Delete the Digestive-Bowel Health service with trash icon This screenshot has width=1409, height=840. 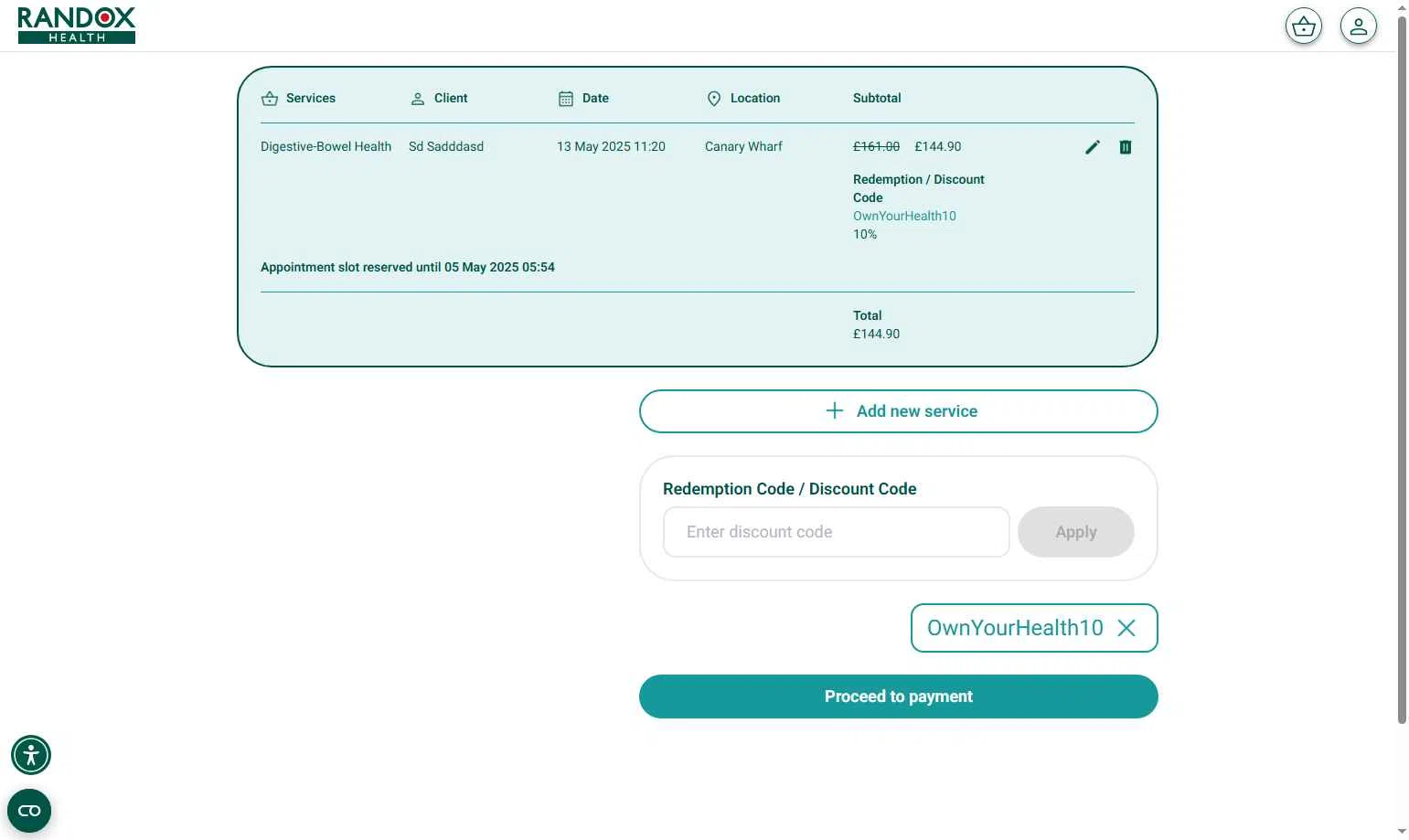(1126, 147)
